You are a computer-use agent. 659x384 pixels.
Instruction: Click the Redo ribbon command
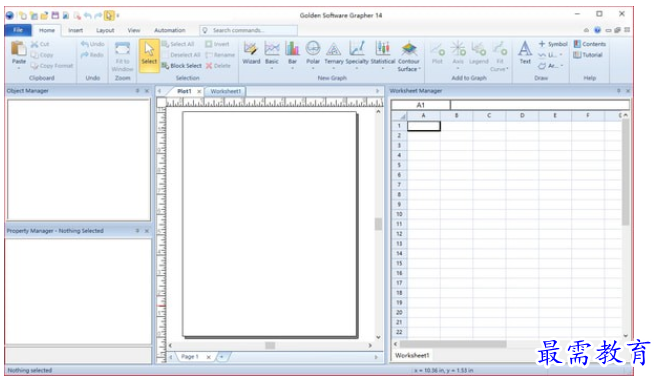point(92,55)
